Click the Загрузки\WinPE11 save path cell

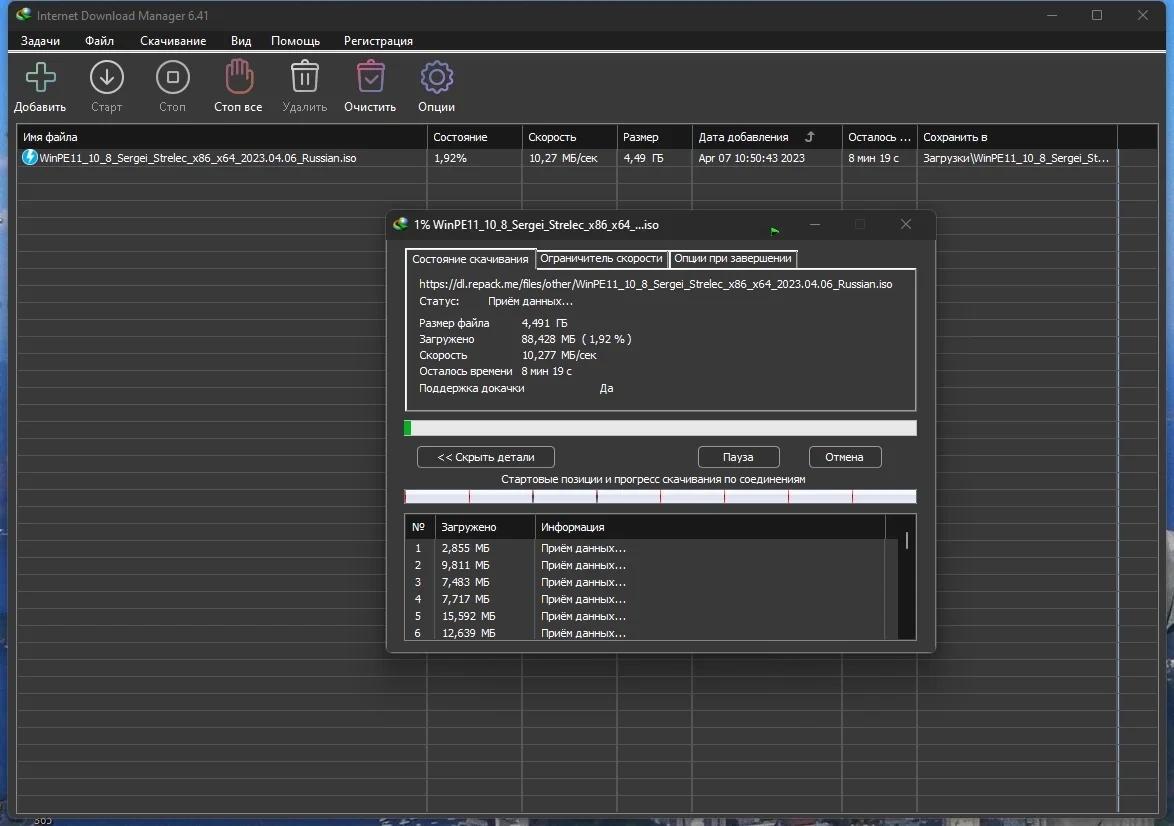coord(1016,158)
